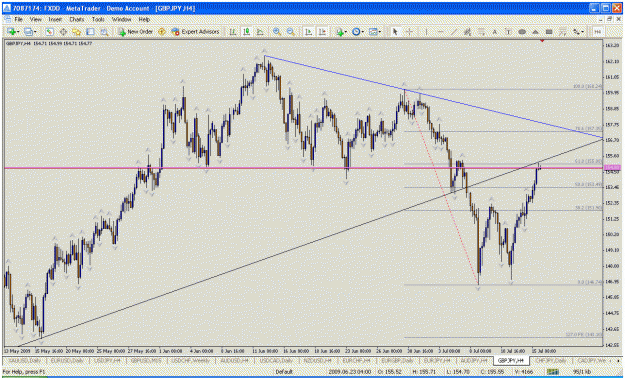Open the Navigator stars icon
This screenshot has width=625, height=378.
pos(77,32)
